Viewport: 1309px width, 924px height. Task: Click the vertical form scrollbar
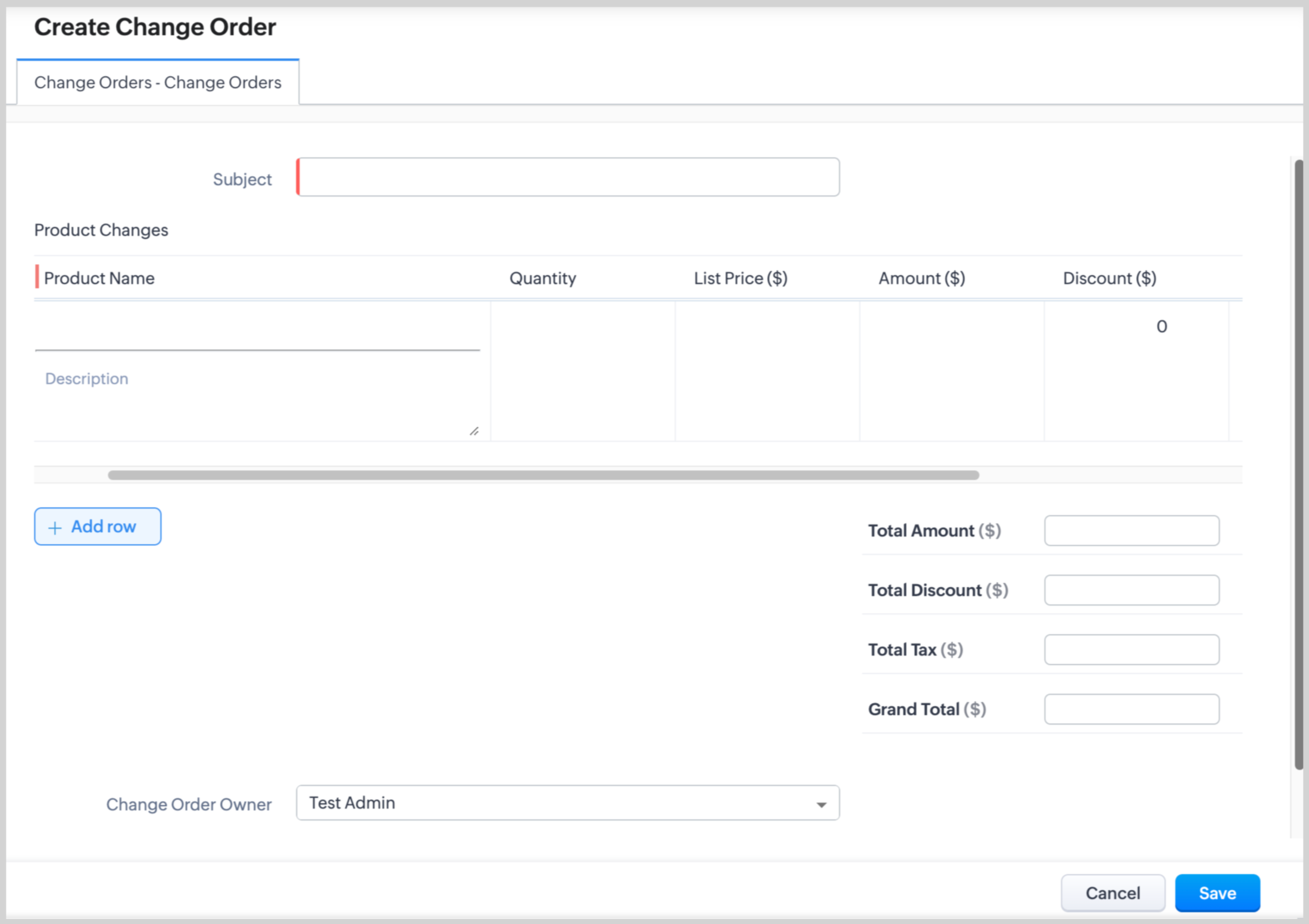point(1298,464)
